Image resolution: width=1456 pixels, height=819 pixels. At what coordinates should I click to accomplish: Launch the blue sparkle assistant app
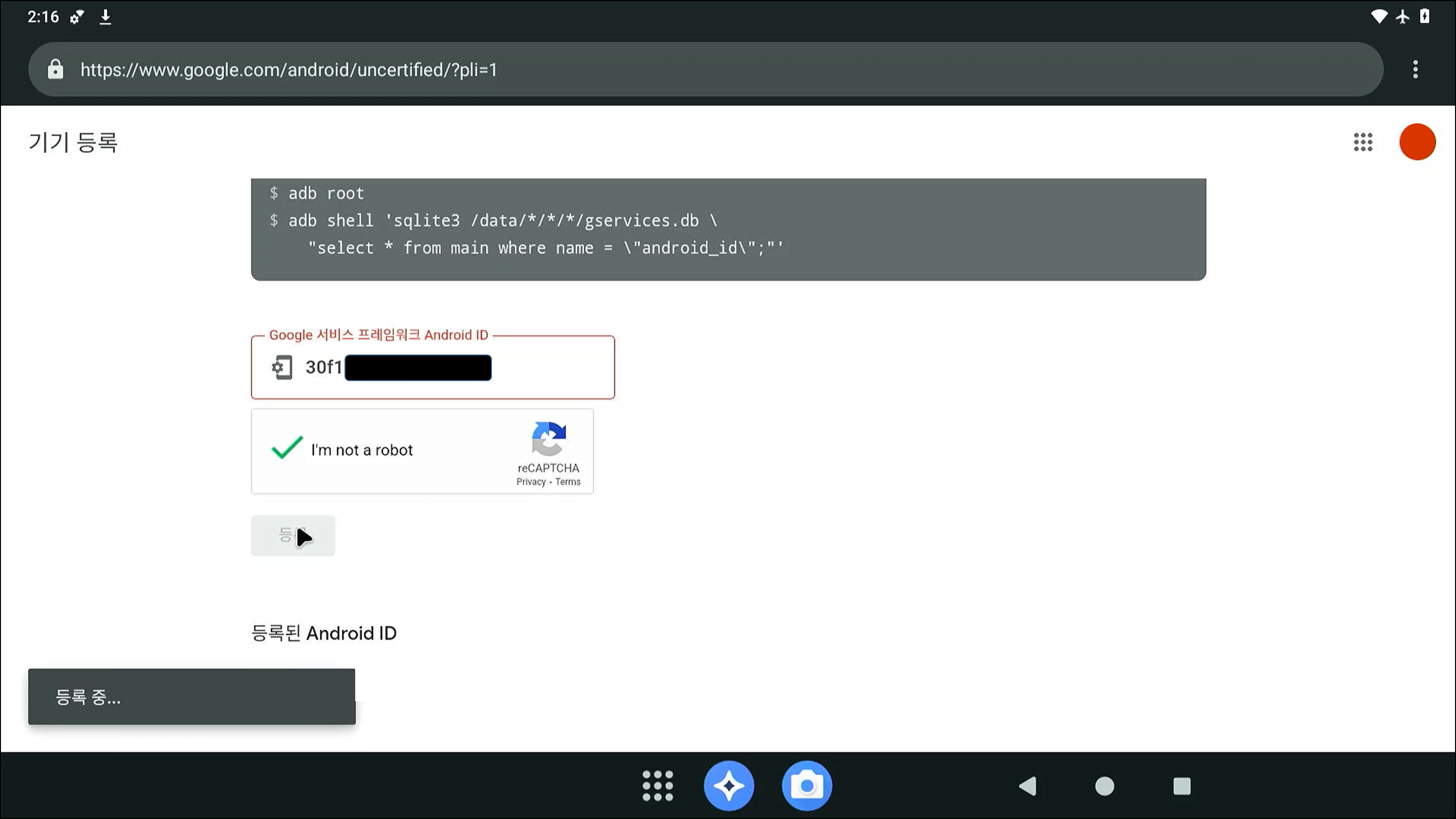coord(729,786)
